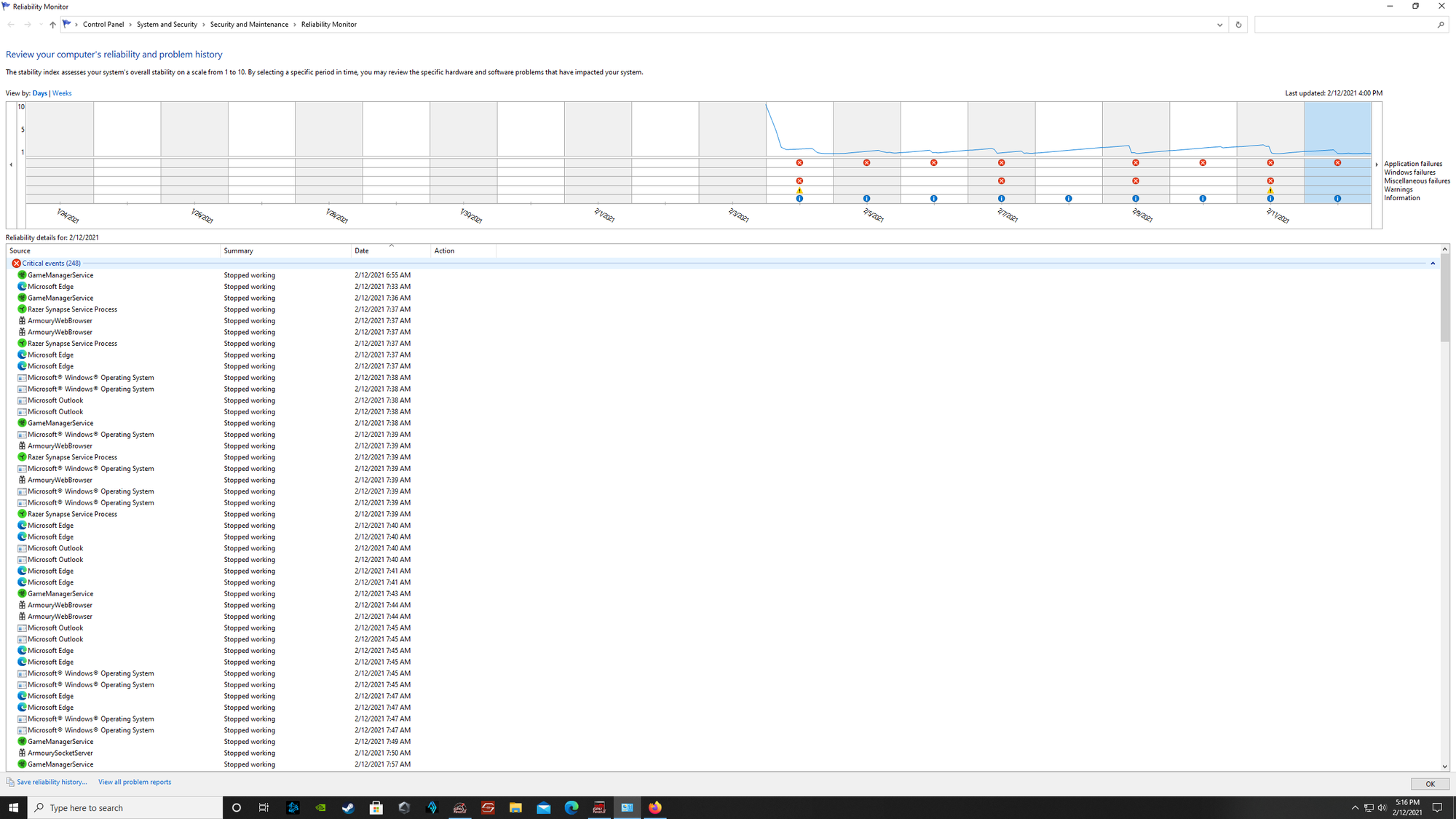Navigate to Security and Maintenance breadcrumb

(x=249, y=25)
